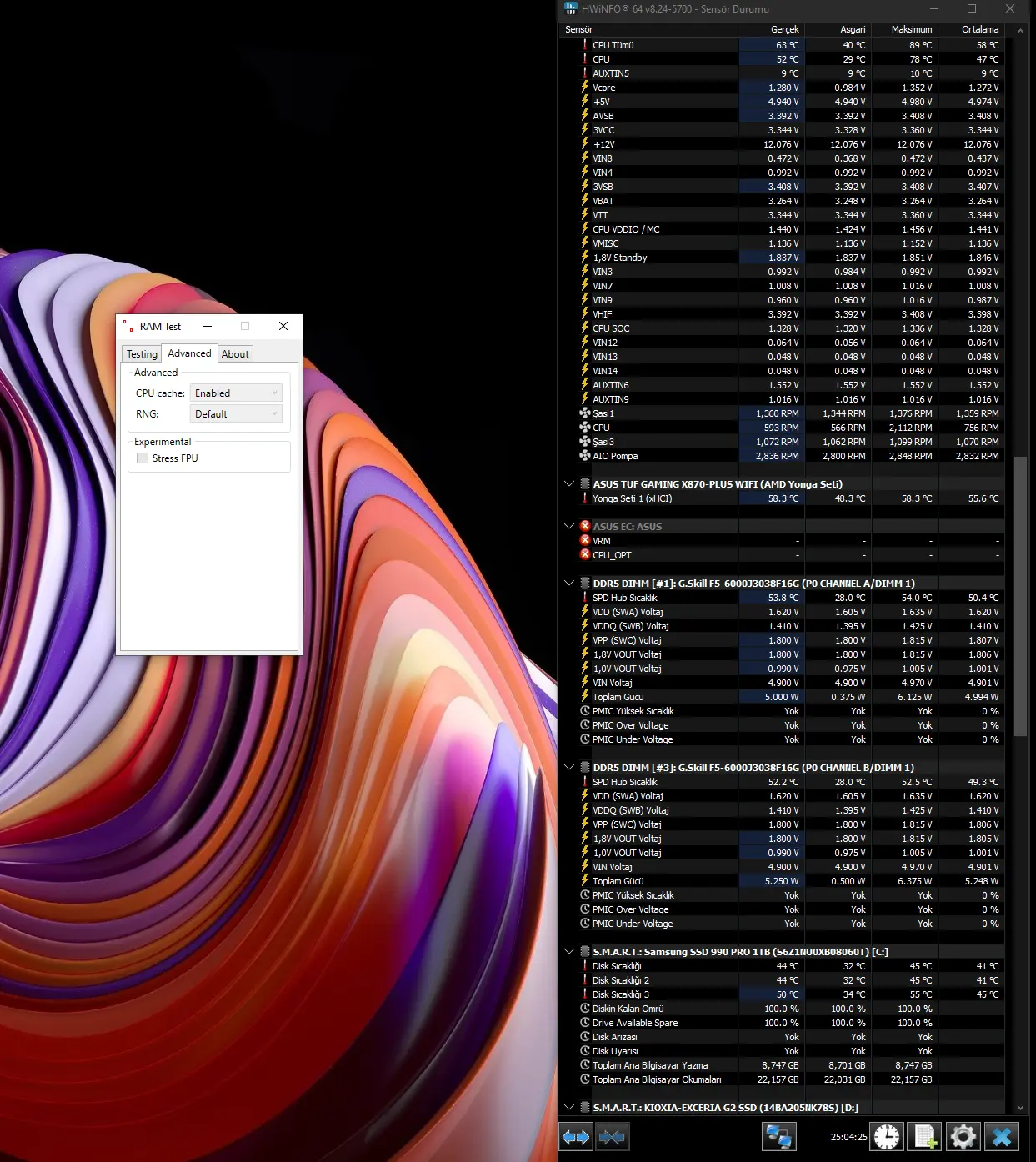Screen dimensions: 1036x1162
Task: Click the thermometer icon beside CPU Tümü
Action: [585, 45]
